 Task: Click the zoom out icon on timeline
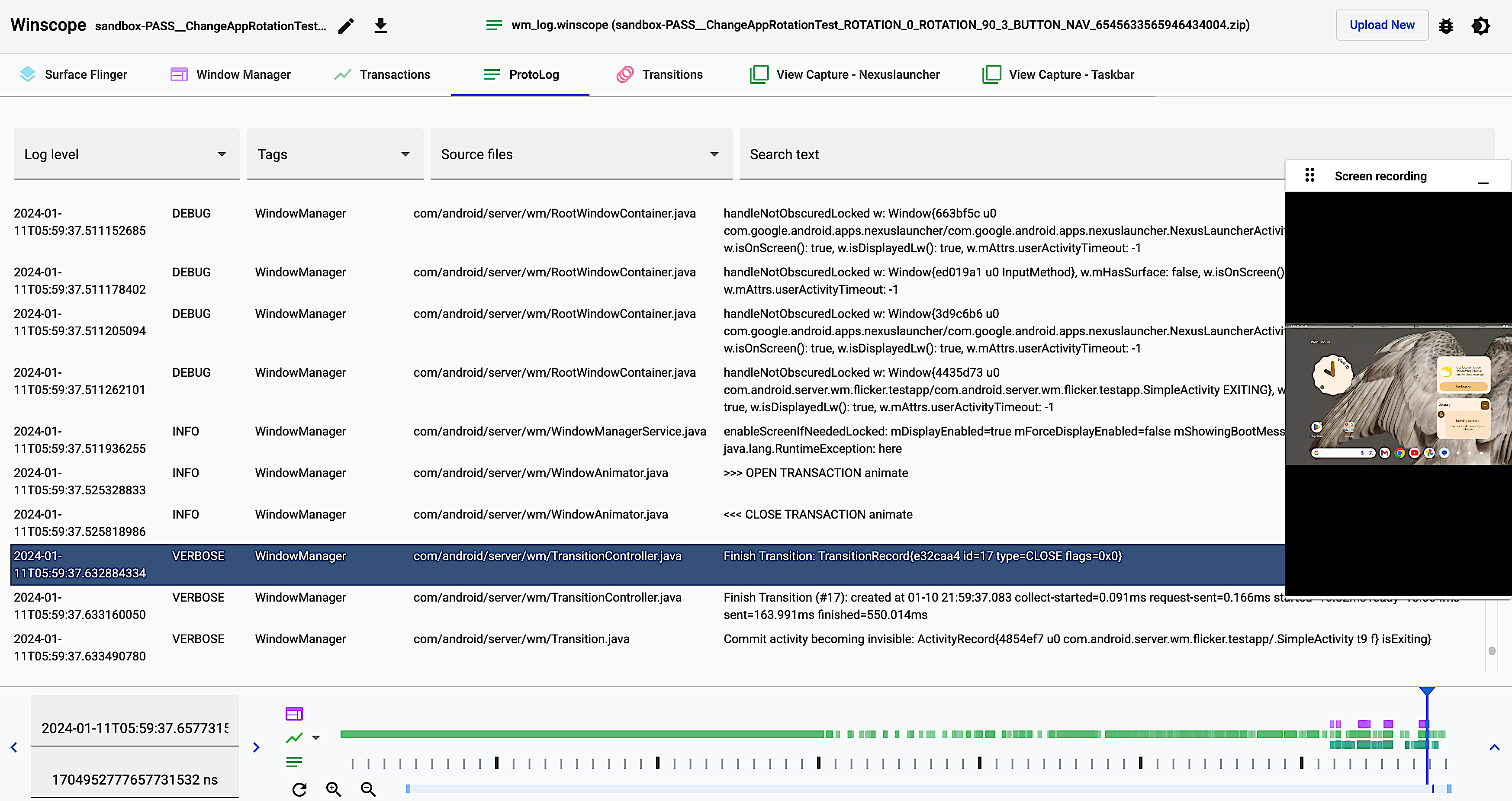pyautogui.click(x=369, y=789)
